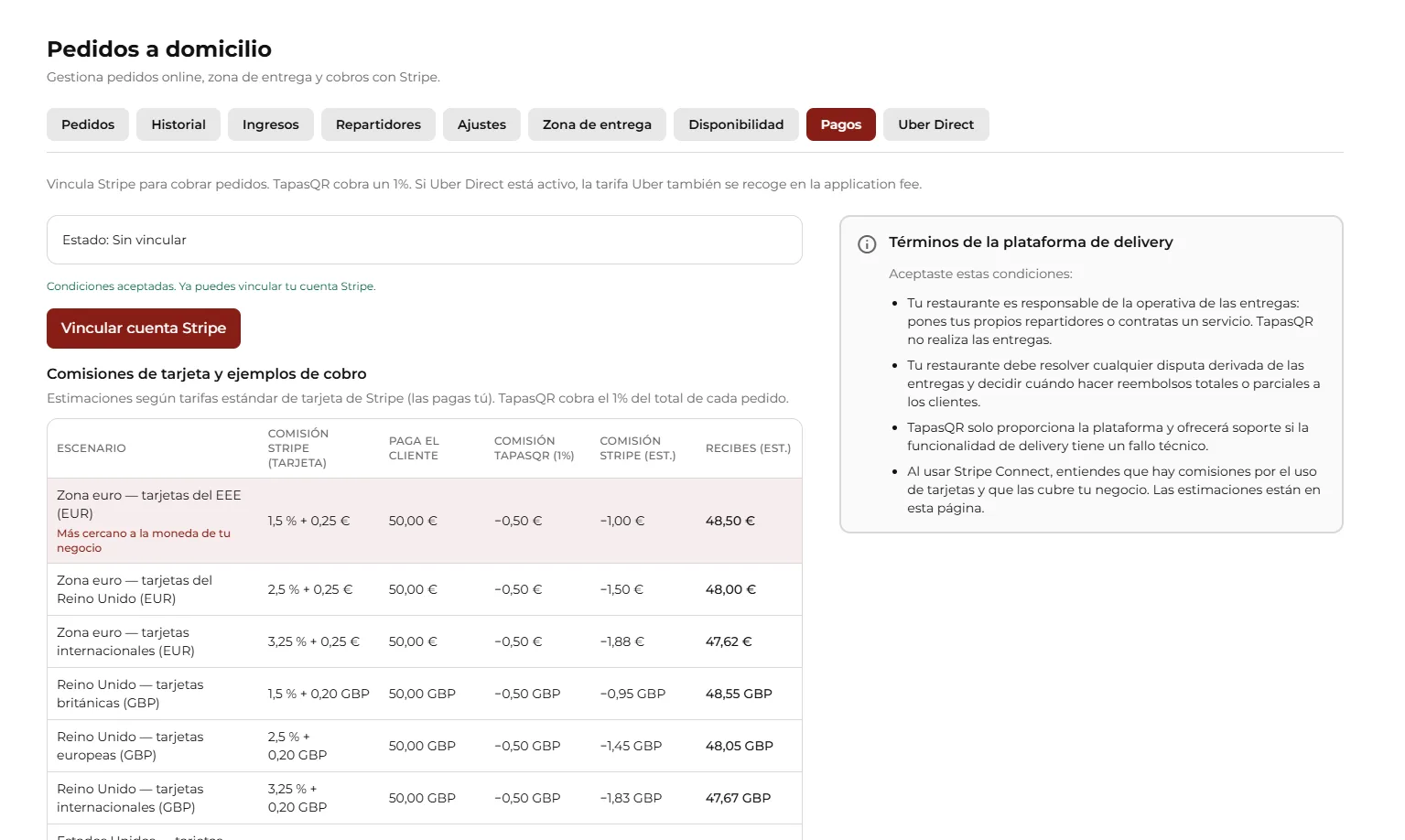1405x840 pixels.
Task: Click the COMISIÓN STRIPE (EST.) column header
Action: tap(638, 448)
